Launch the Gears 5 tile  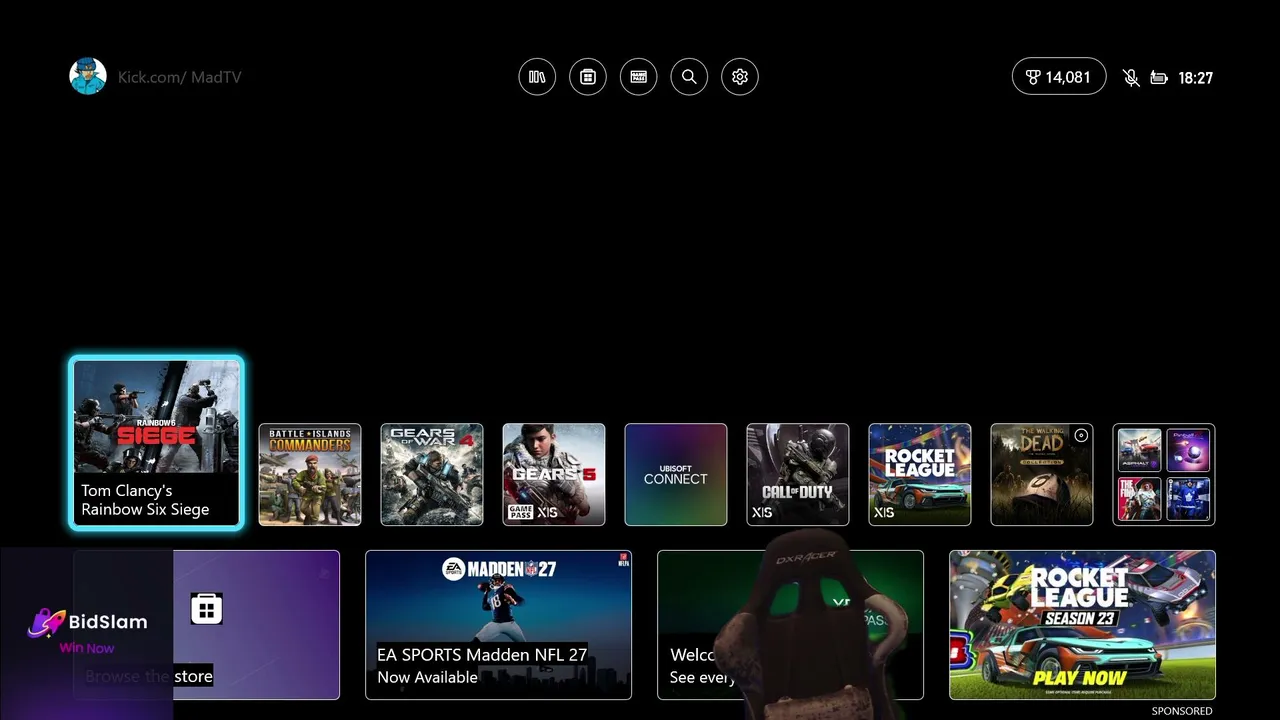554,474
